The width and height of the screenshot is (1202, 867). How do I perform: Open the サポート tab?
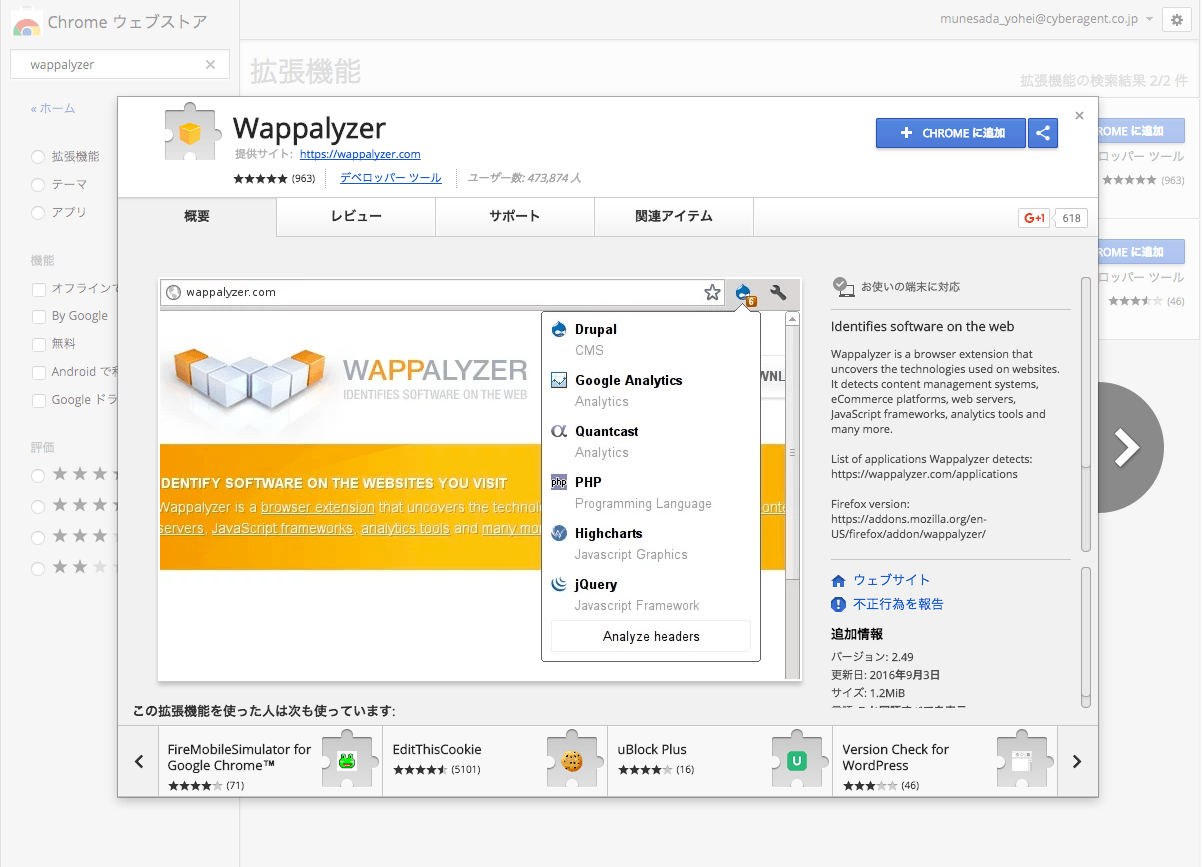click(515, 216)
